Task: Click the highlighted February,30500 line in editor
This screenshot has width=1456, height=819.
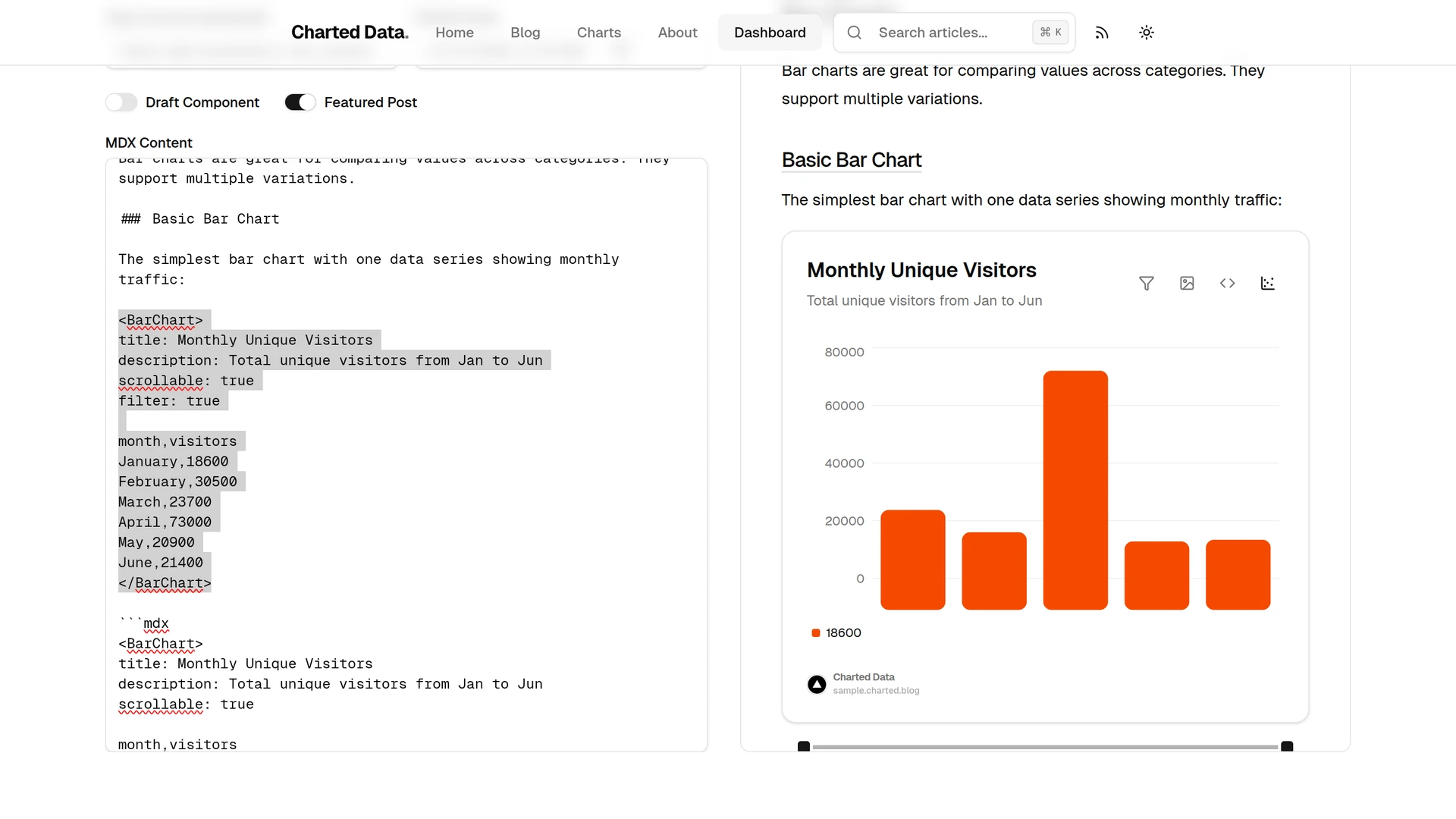Action: (177, 482)
